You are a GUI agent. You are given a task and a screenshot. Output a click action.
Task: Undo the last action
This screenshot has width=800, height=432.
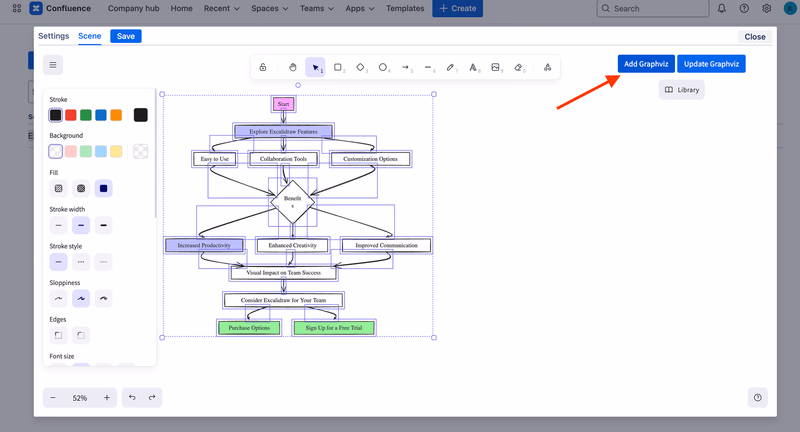pyautogui.click(x=132, y=398)
